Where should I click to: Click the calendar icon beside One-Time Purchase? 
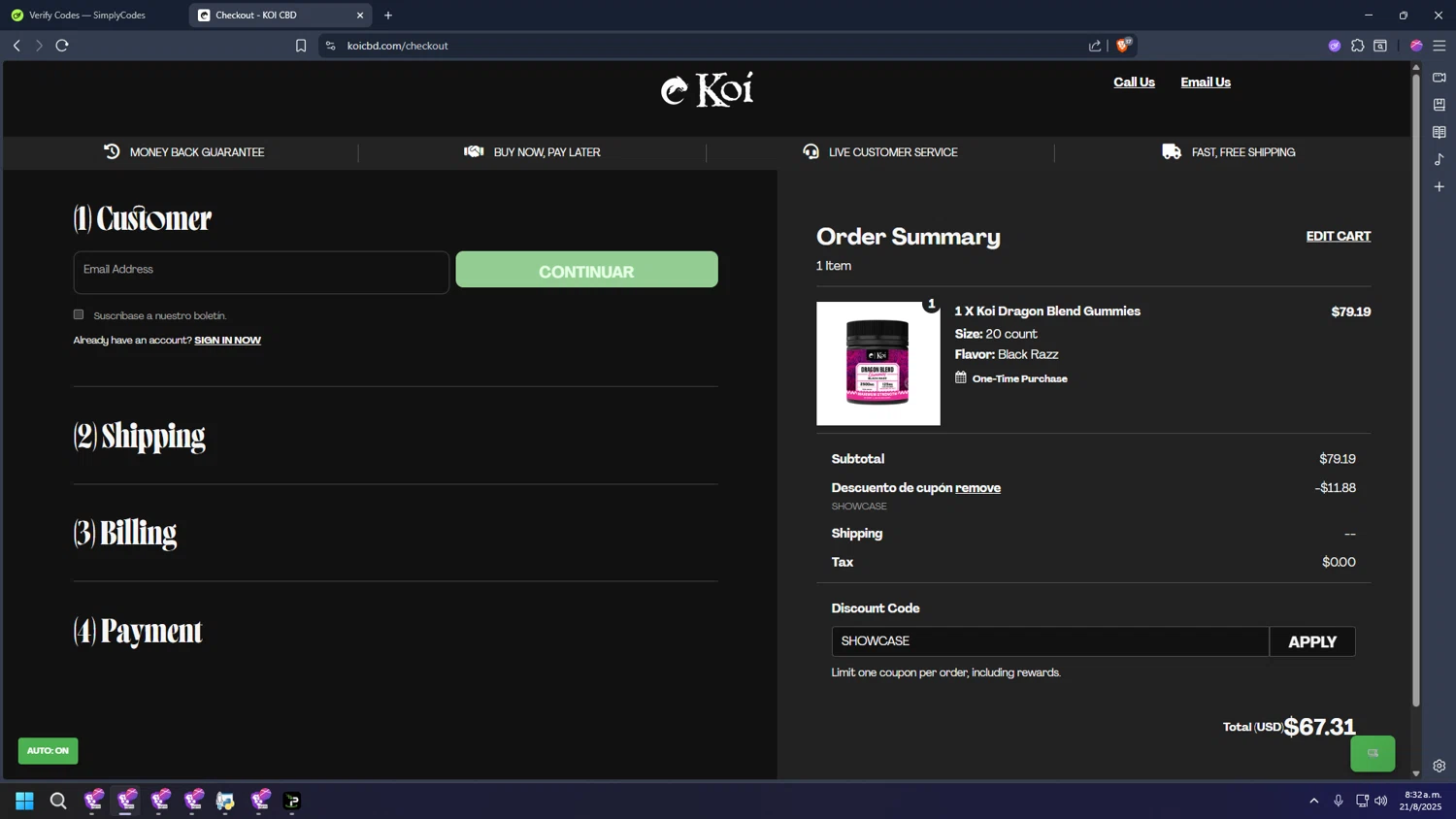(x=960, y=377)
